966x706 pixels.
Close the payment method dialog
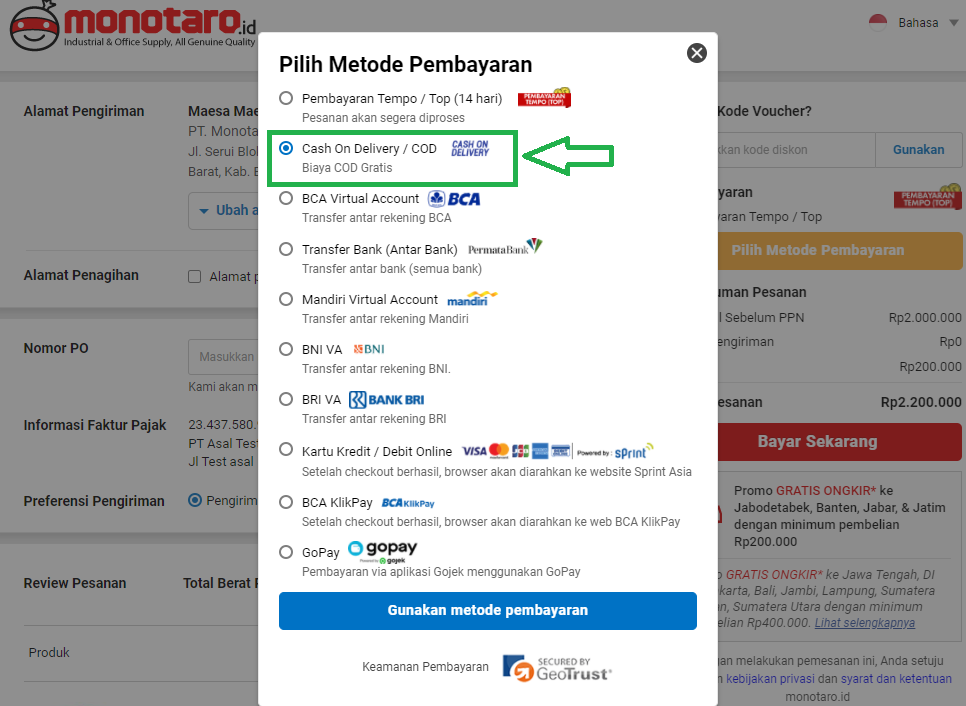pyautogui.click(x=697, y=53)
